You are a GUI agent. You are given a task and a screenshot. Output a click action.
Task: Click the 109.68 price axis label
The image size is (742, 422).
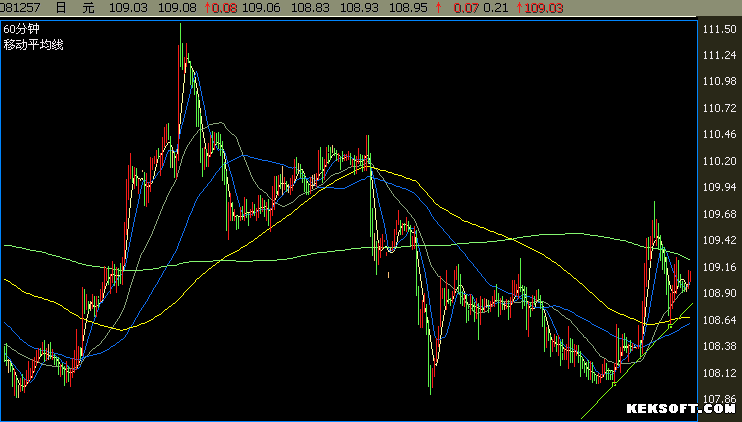(719, 214)
